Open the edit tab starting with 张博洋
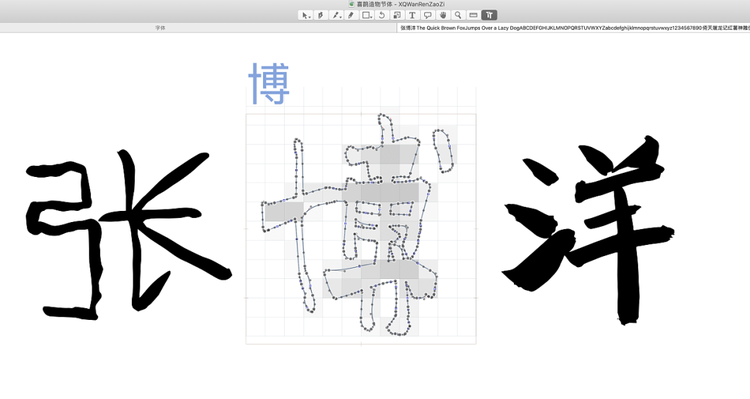The image size is (750, 399). (x=574, y=28)
